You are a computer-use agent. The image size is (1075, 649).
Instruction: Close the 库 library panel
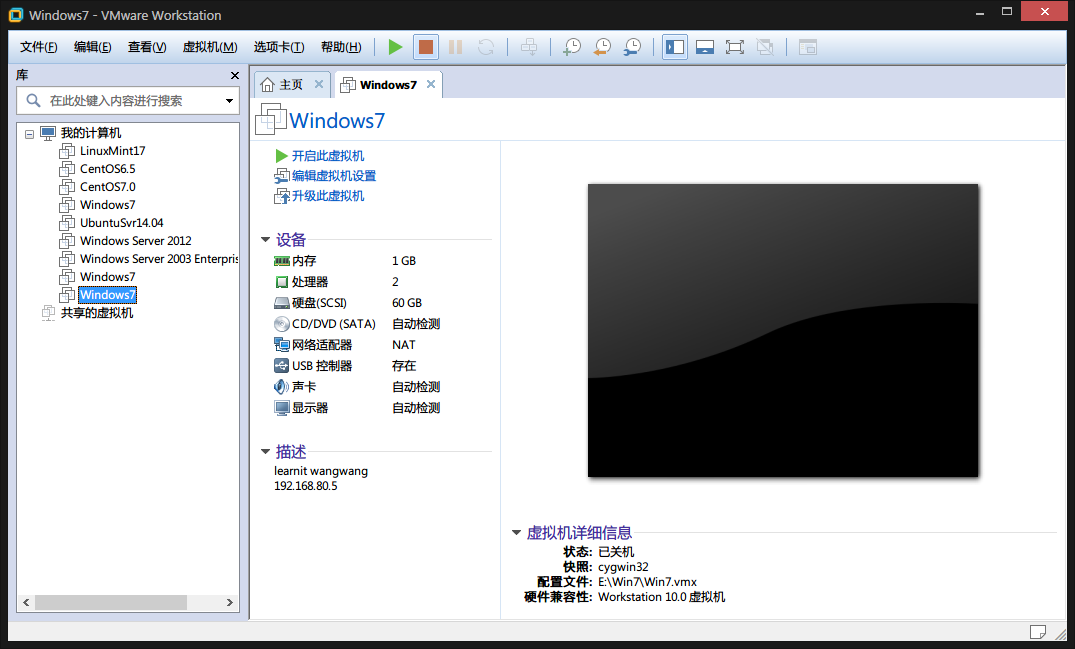[234, 75]
